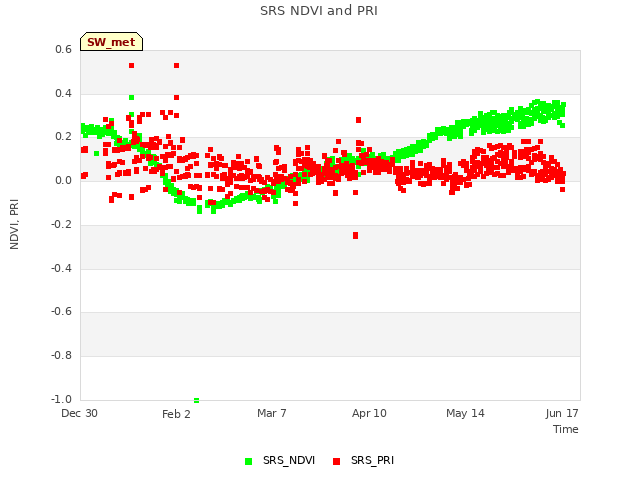
Task: Click the 0.4 y-axis tick label
Action: (63, 93)
